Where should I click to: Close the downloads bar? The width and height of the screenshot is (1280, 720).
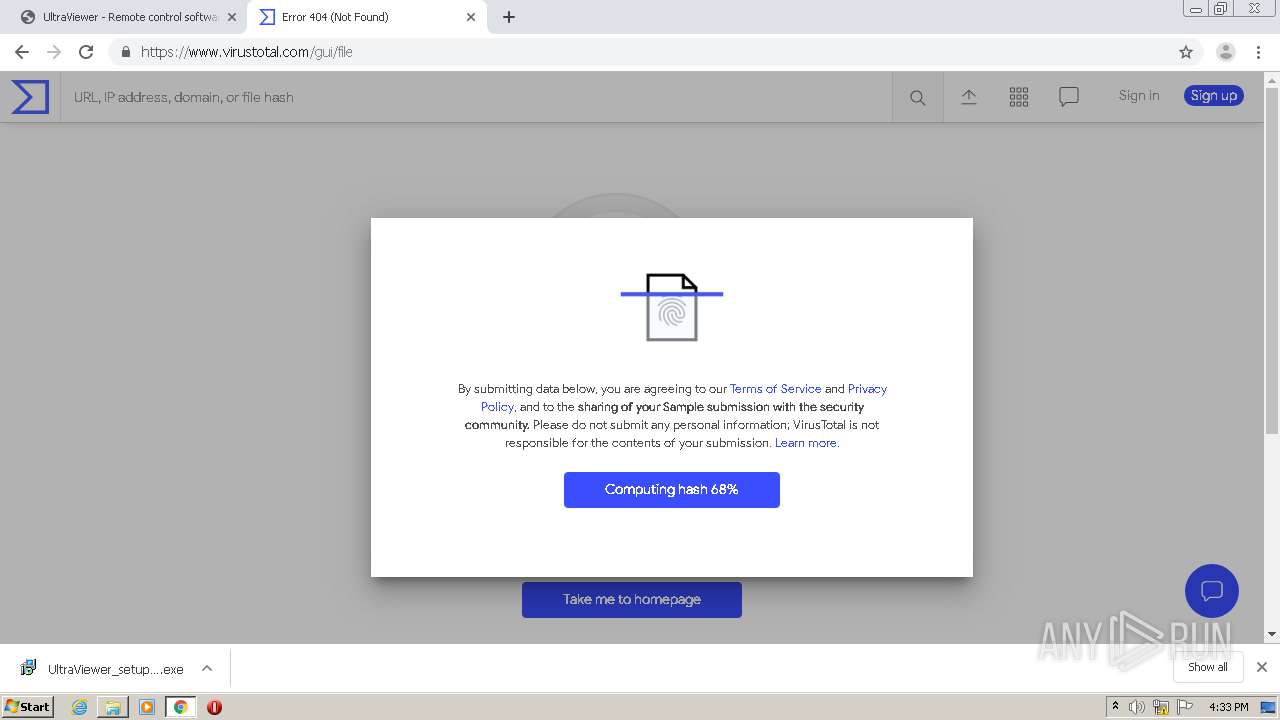(1262, 667)
